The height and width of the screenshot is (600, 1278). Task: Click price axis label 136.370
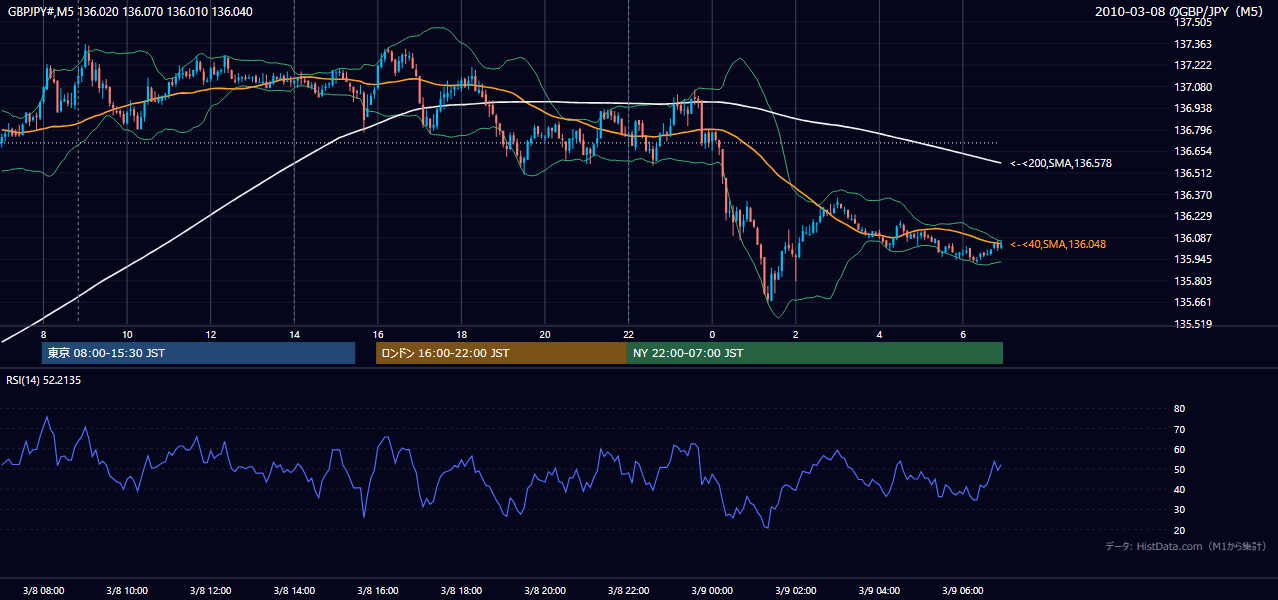tap(1193, 195)
